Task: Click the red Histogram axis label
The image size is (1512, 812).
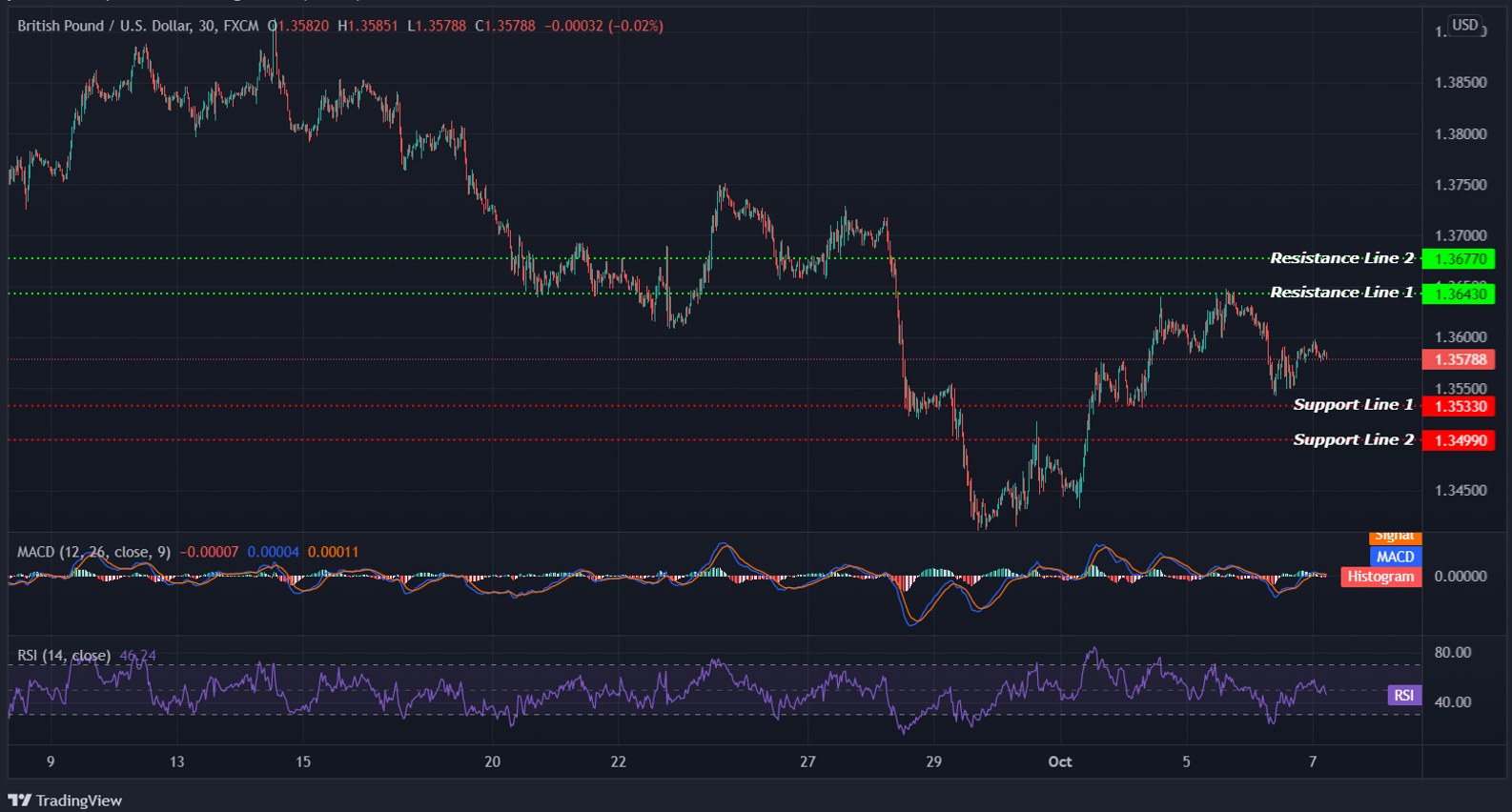Action: pyautogui.click(x=1380, y=577)
